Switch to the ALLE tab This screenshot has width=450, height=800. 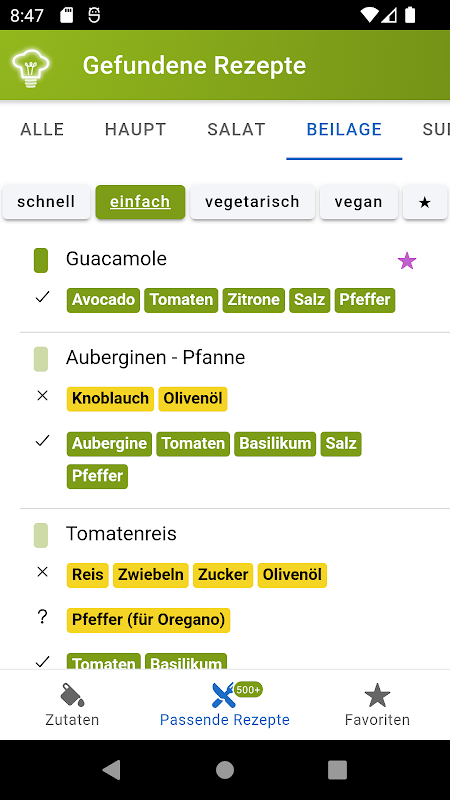(x=42, y=129)
